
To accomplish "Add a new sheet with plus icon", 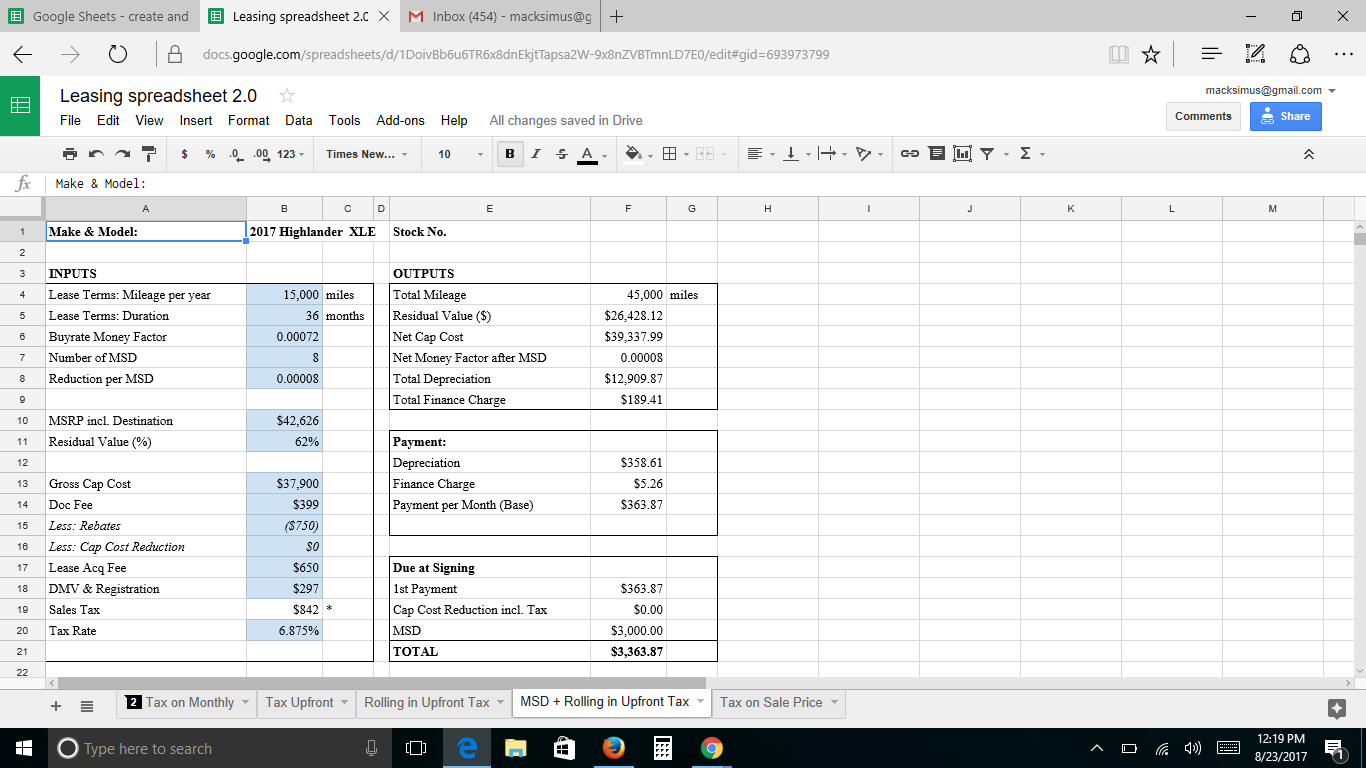I will point(56,705).
